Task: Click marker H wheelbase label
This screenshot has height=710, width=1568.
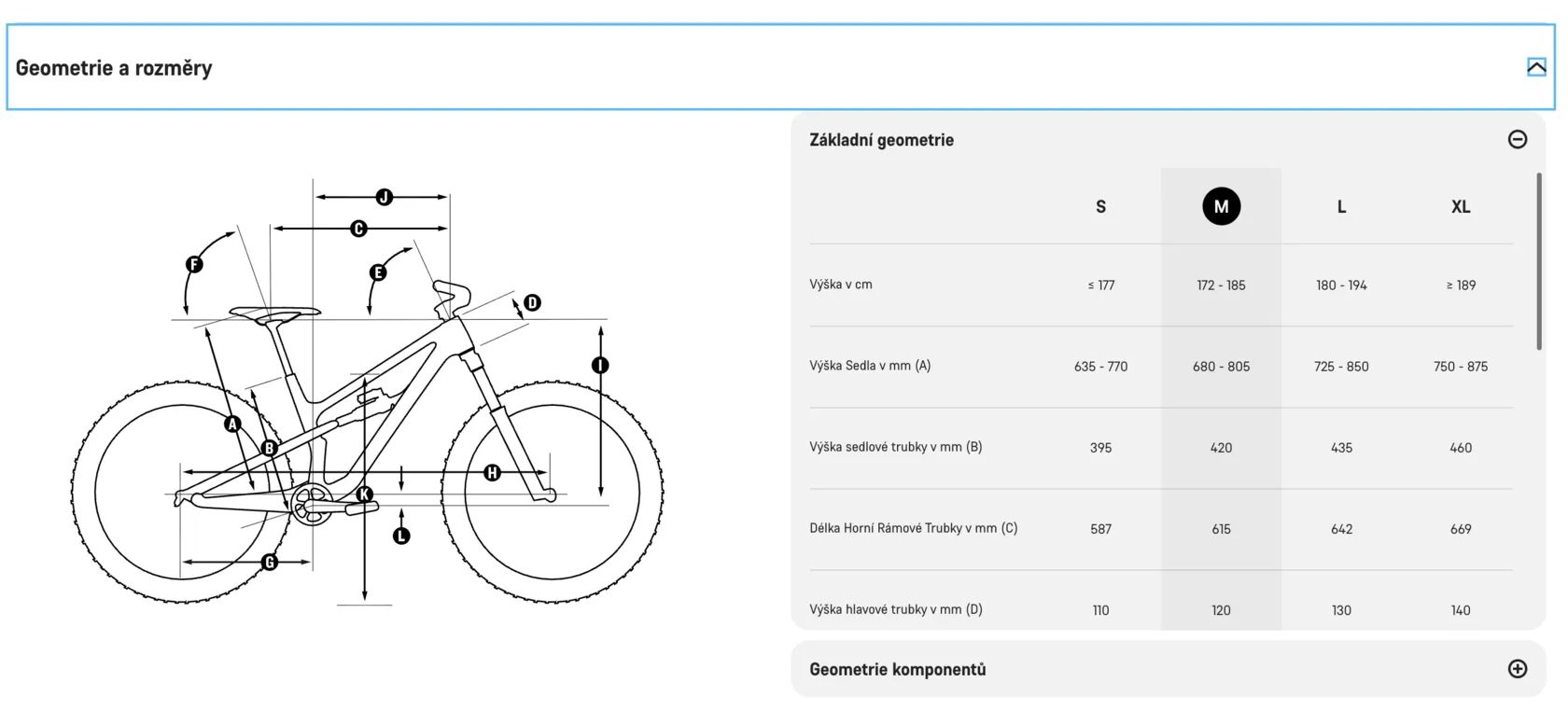Action: click(493, 473)
